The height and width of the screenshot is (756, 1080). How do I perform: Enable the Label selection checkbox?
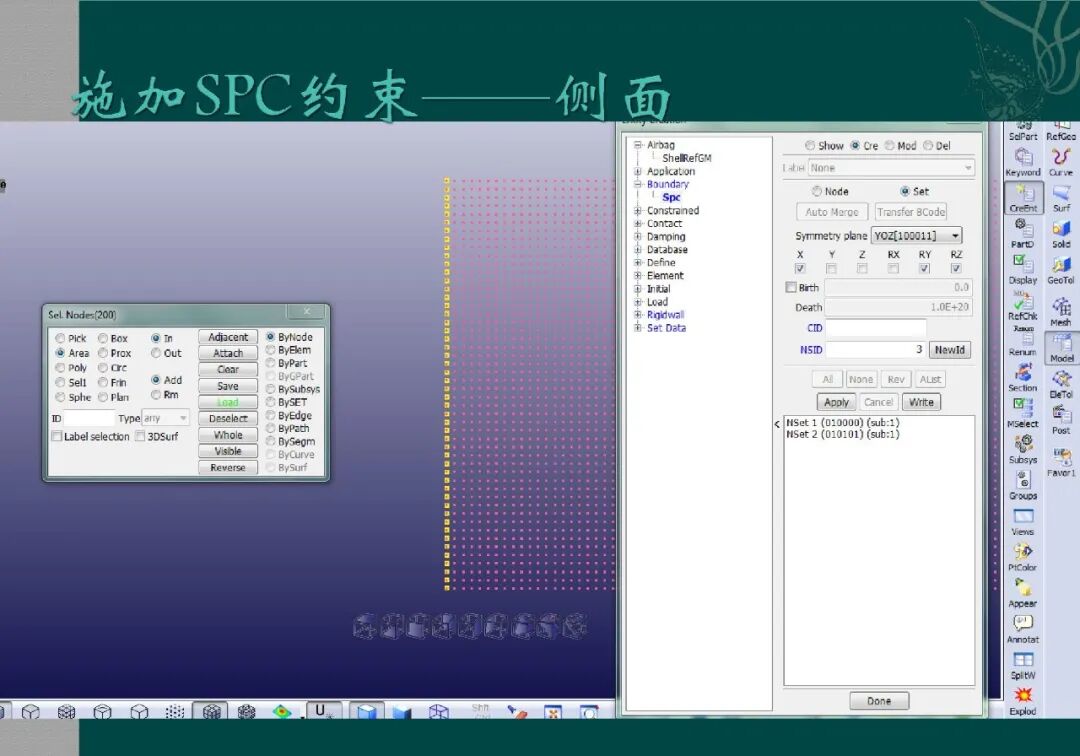pyautogui.click(x=57, y=437)
